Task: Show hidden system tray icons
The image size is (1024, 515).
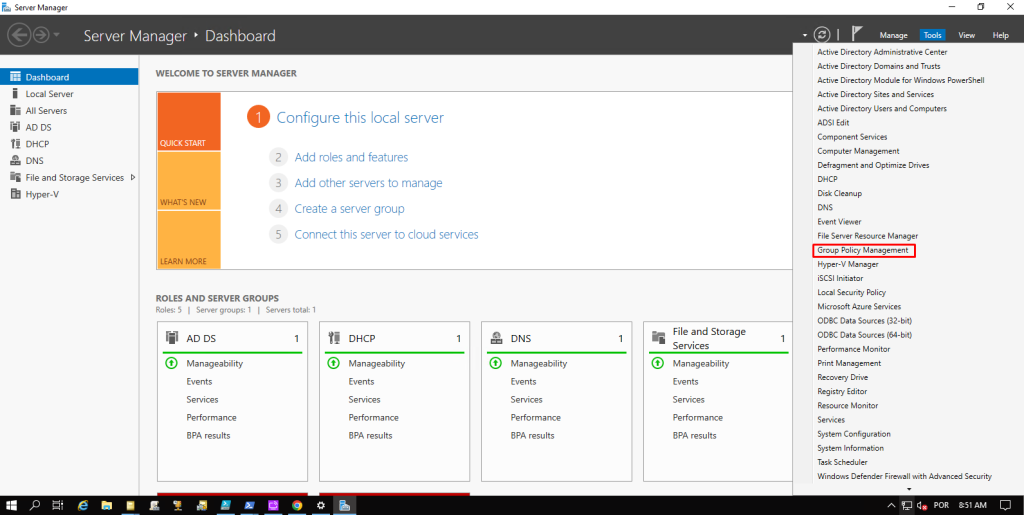Action: pos(891,505)
